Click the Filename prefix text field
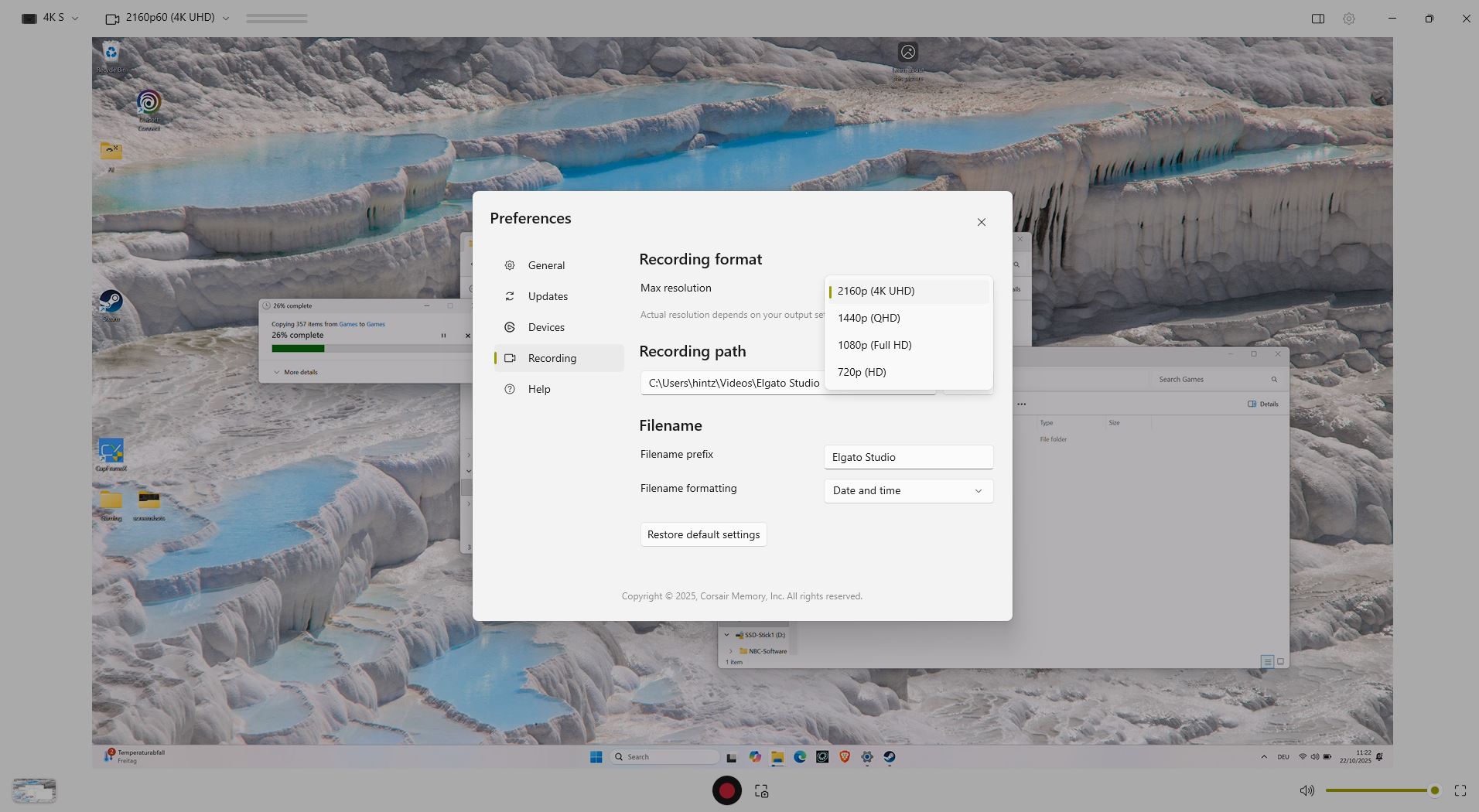 click(x=908, y=457)
